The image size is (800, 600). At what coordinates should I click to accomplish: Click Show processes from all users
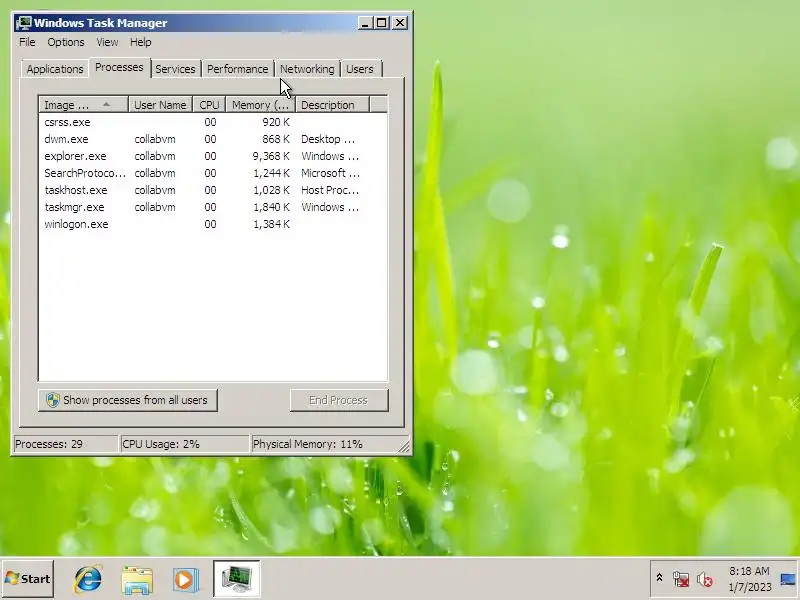(x=128, y=400)
